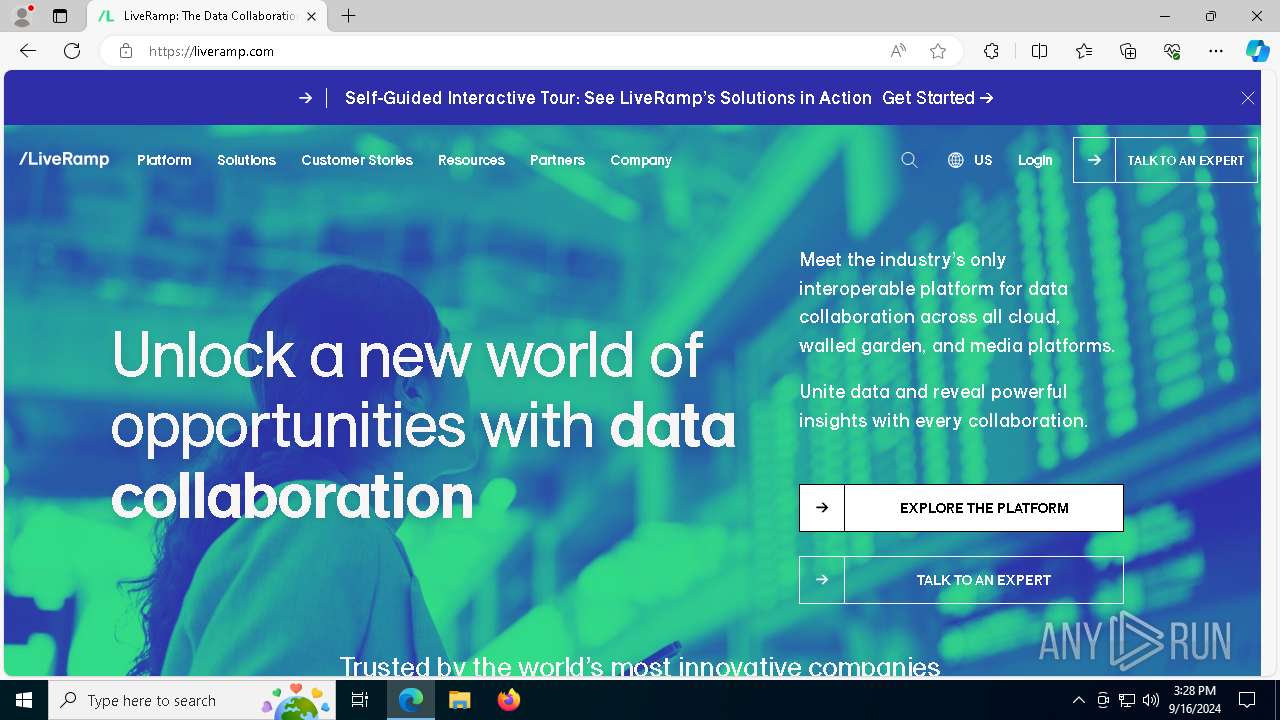
Task: Select the LiveRamp browser tab
Action: pyautogui.click(x=205, y=16)
